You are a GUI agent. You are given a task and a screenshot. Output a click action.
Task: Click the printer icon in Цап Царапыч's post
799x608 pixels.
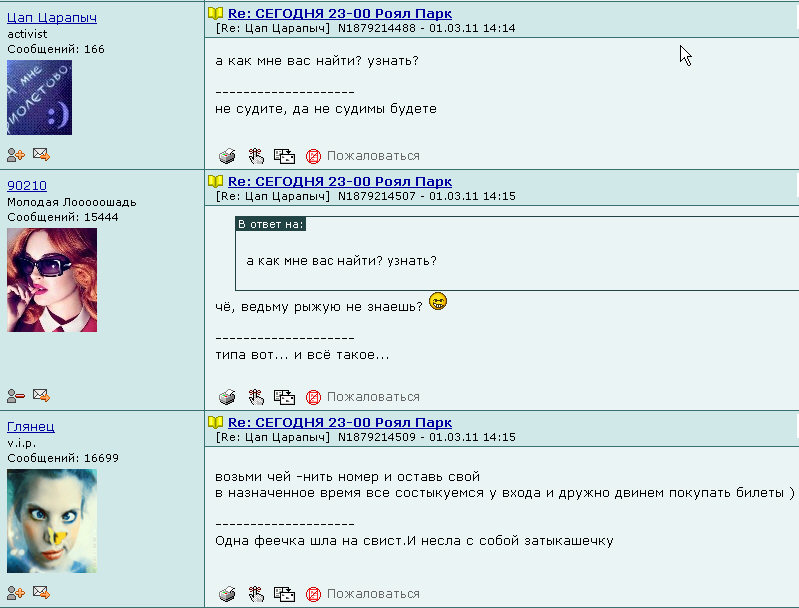click(227, 156)
